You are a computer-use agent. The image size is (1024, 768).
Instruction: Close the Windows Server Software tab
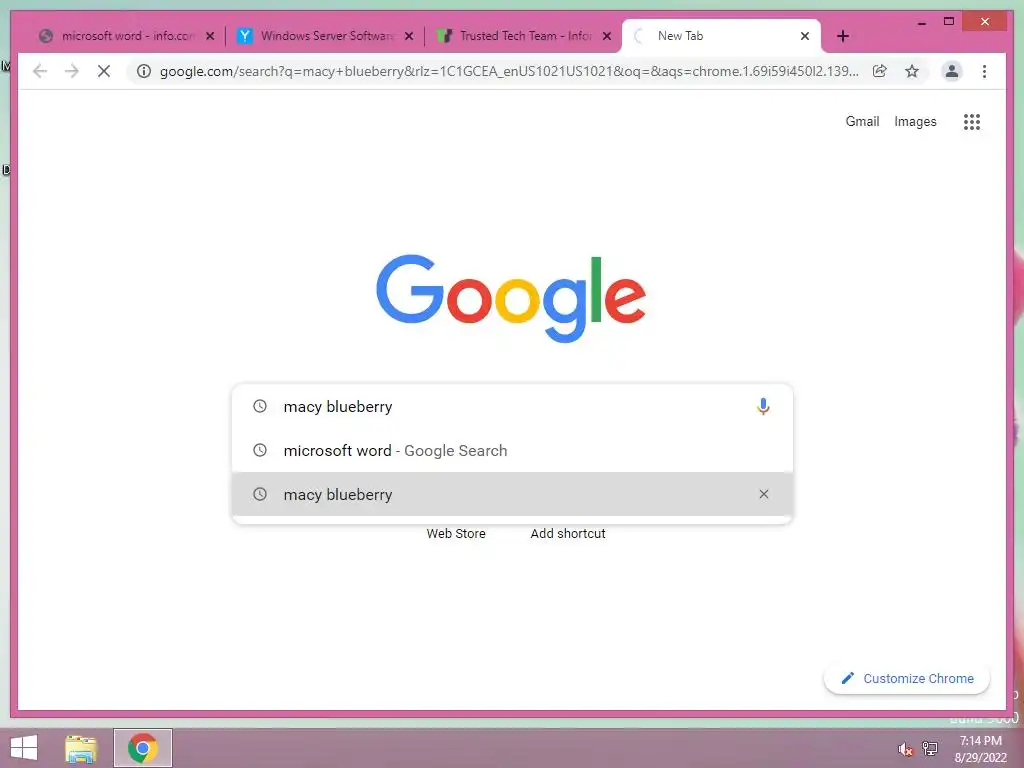pyautogui.click(x=409, y=36)
